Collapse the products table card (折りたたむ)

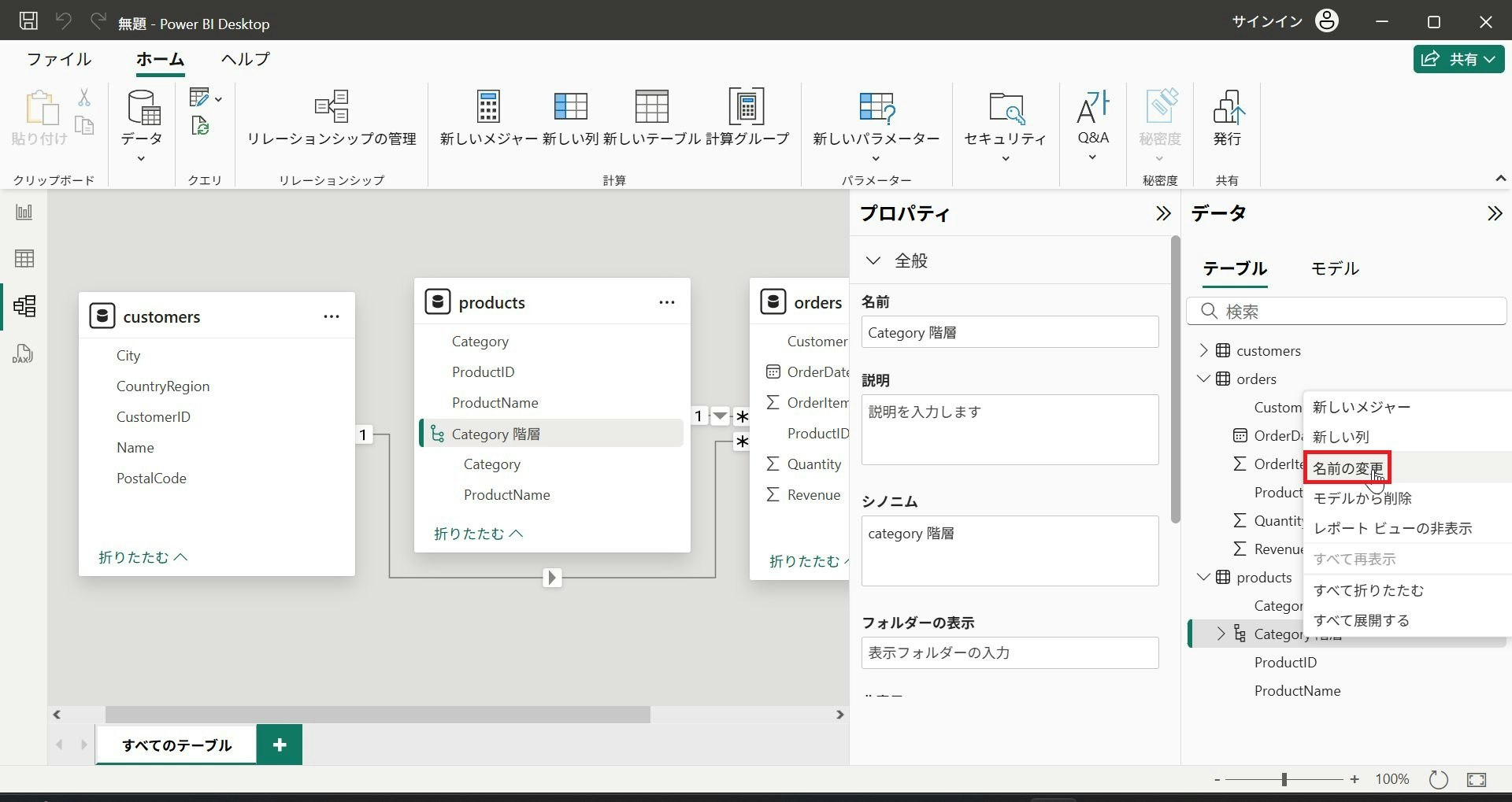478,534
